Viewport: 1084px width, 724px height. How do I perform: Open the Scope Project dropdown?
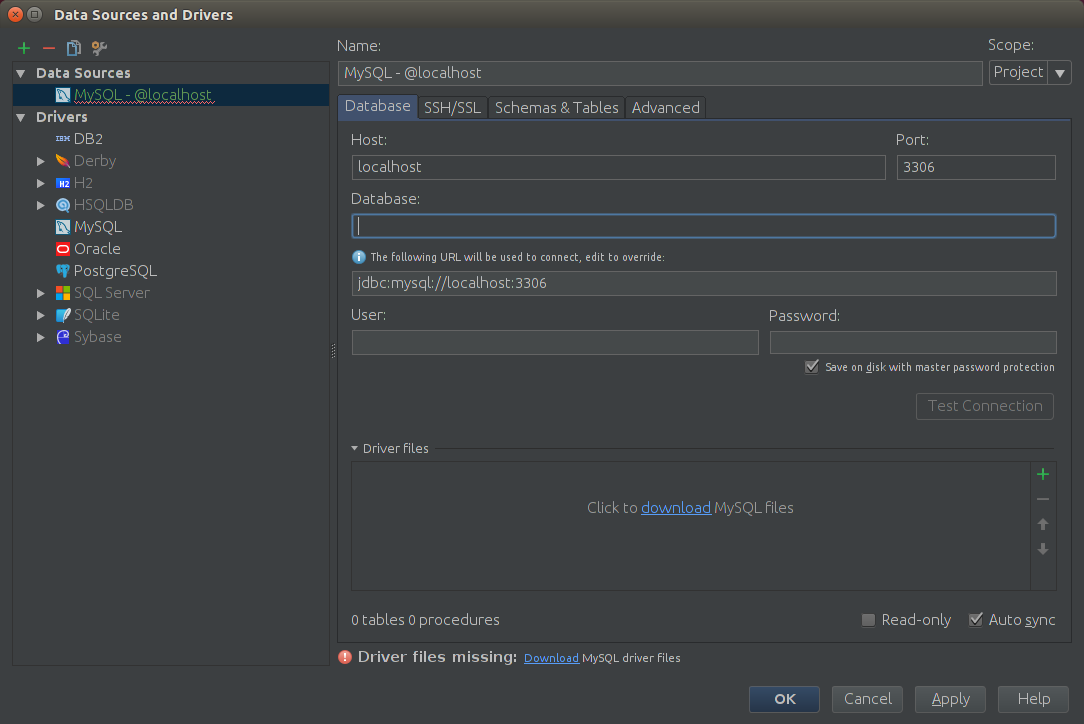click(x=1059, y=73)
